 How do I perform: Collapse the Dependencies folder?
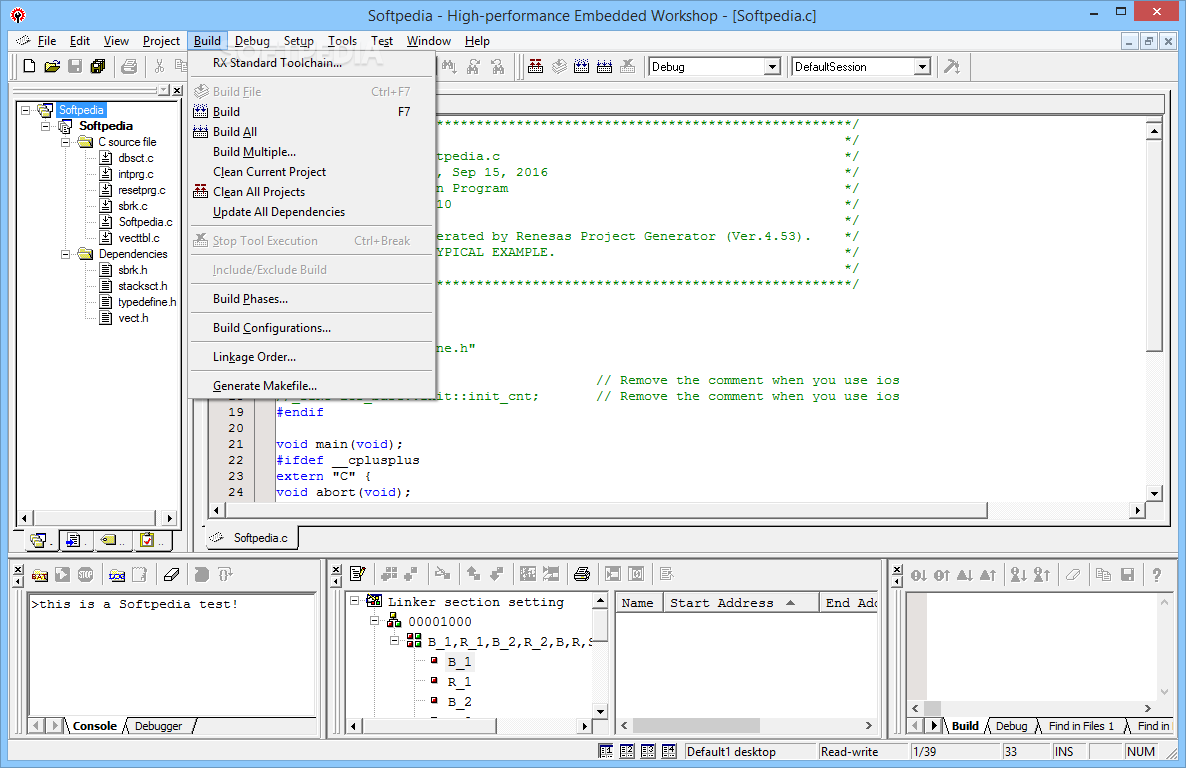(x=66, y=253)
